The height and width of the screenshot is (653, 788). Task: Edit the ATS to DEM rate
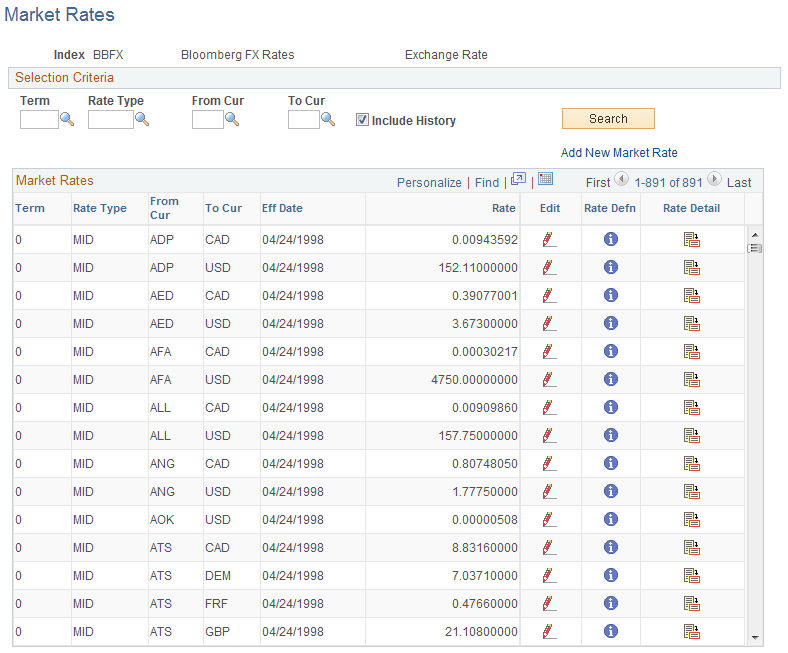point(549,575)
